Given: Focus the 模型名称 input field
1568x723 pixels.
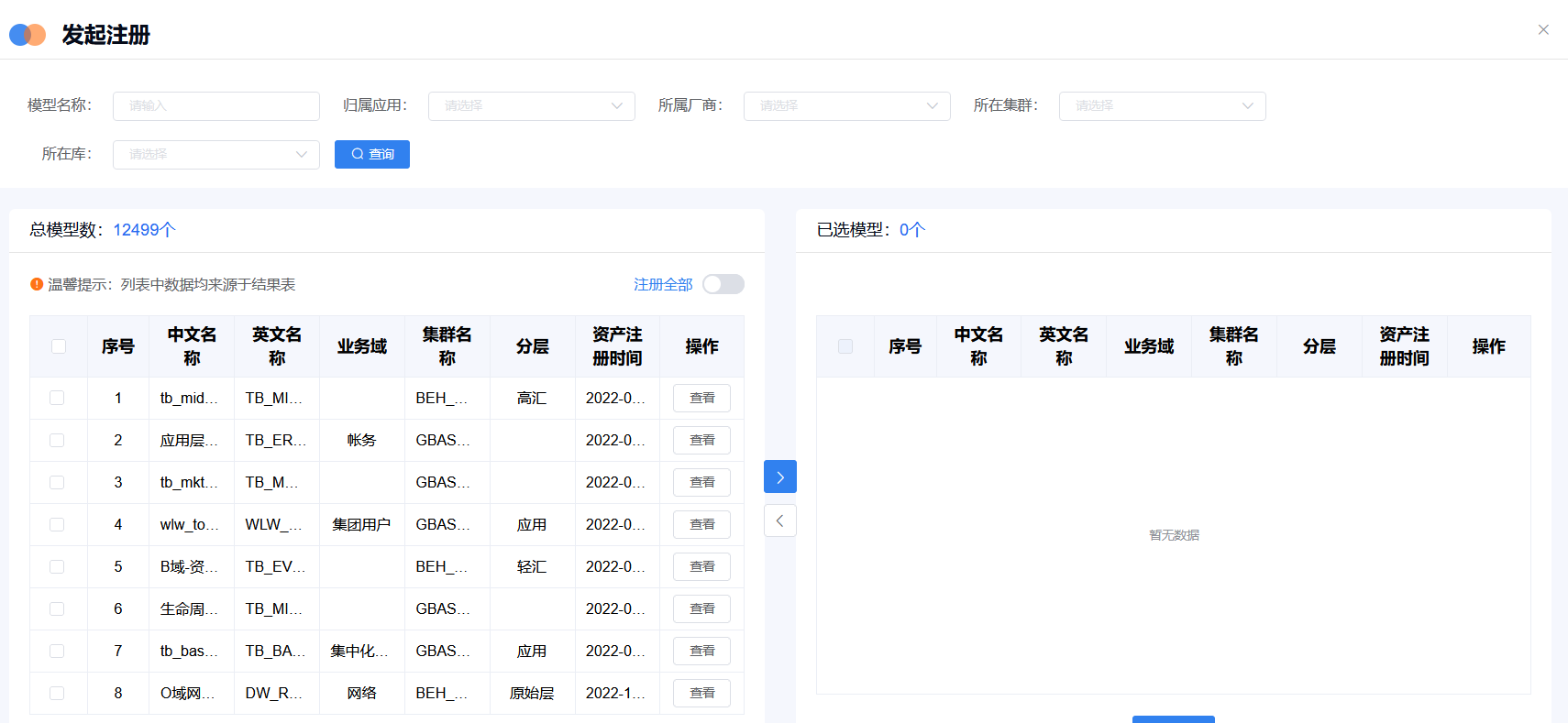Looking at the screenshot, I should 216,106.
